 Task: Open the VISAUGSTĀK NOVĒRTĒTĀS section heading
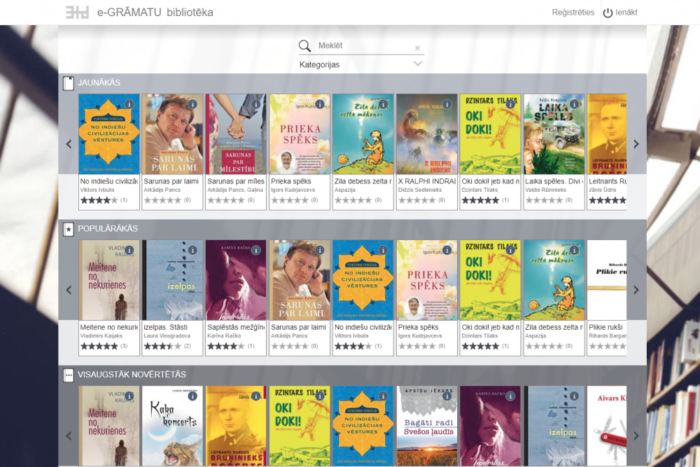pos(132,375)
